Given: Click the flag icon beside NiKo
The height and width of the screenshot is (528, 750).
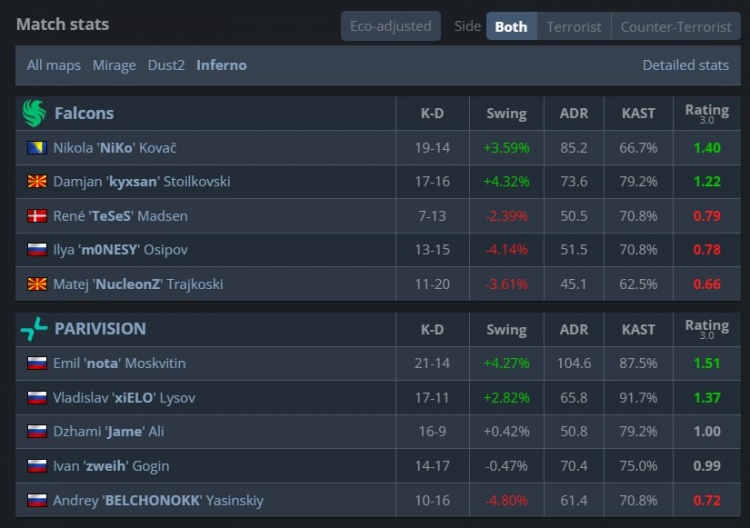Looking at the screenshot, I should [37, 148].
